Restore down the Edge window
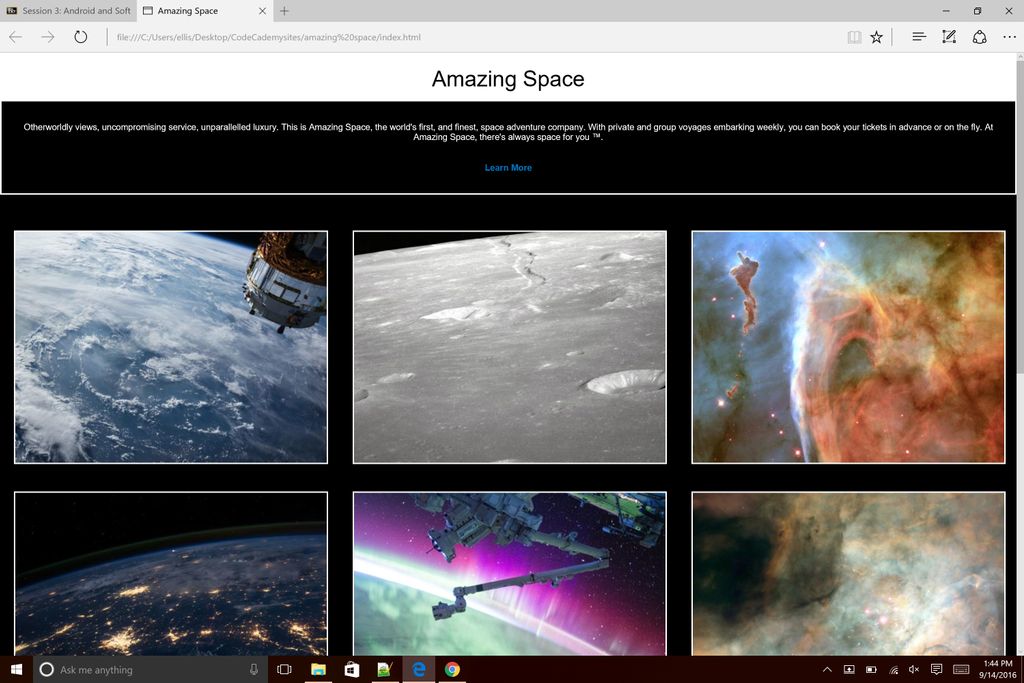1024x683 pixels. click(x=978, y=10)
